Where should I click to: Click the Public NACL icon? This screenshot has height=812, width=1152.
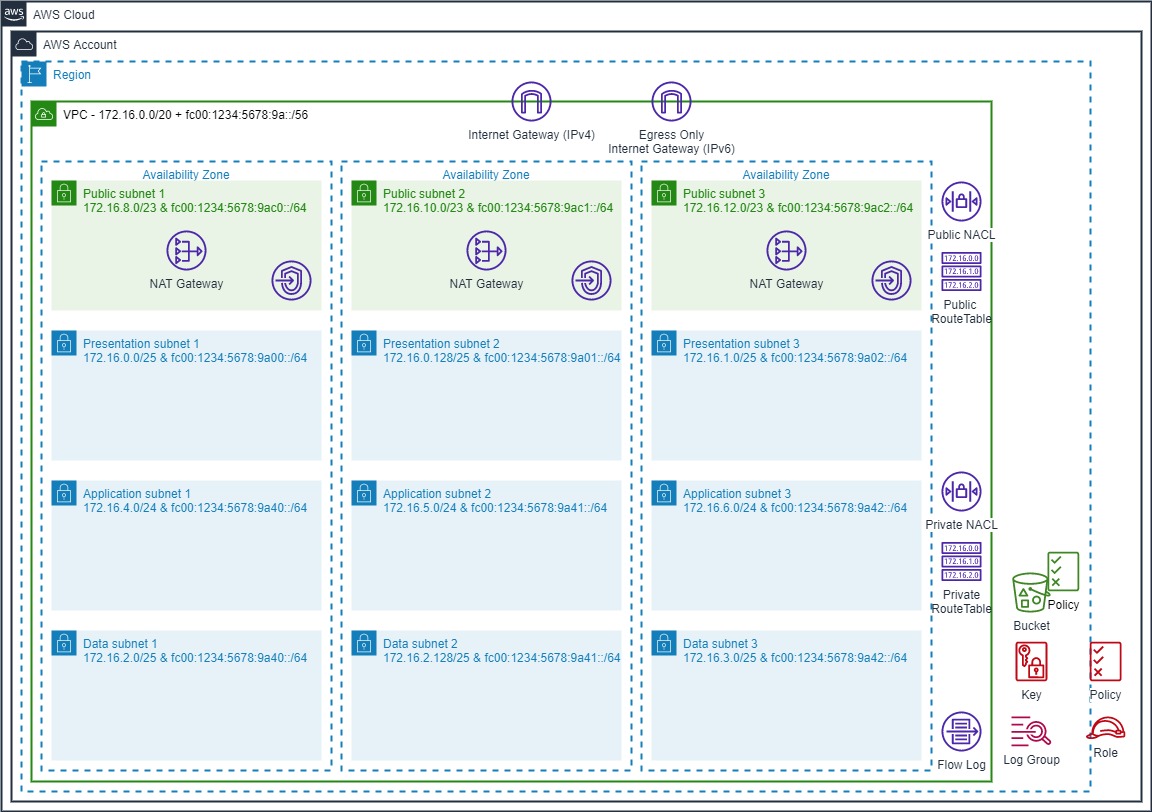961,201
